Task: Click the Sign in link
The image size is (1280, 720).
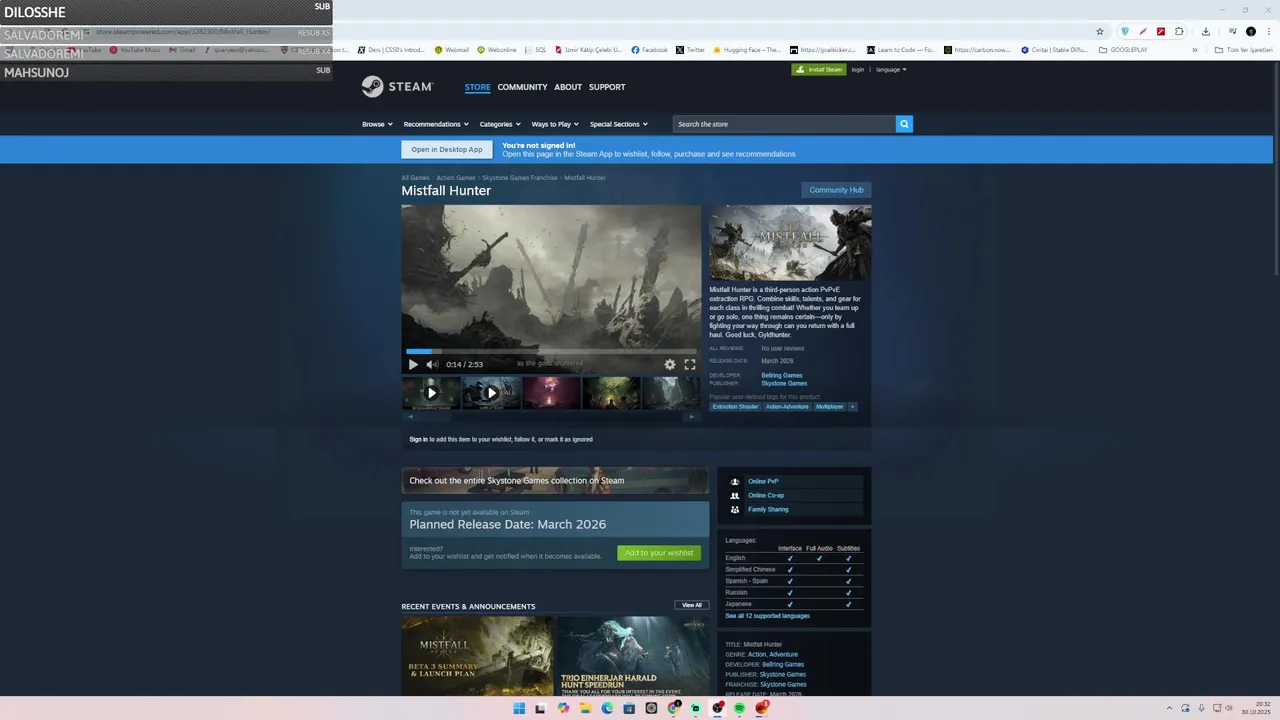Action: point(418,439)
